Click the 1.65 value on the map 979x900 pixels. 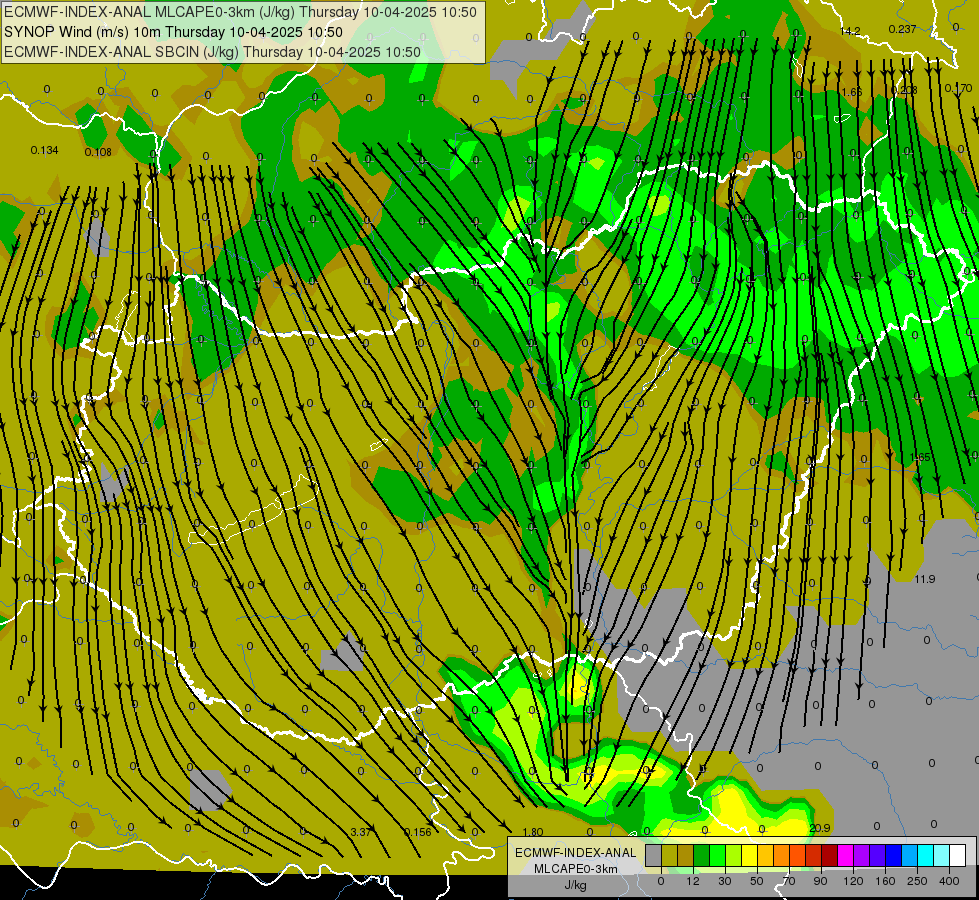pyautogui.click(x=920, y=457)
